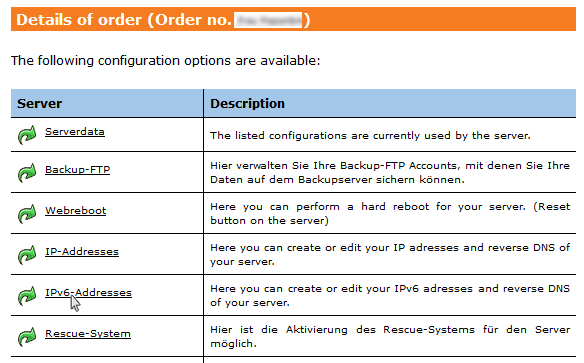Click the Rescue-System description text
This screenshot has height=363, width=584.
pyautogui.click(x=390, y=337)
